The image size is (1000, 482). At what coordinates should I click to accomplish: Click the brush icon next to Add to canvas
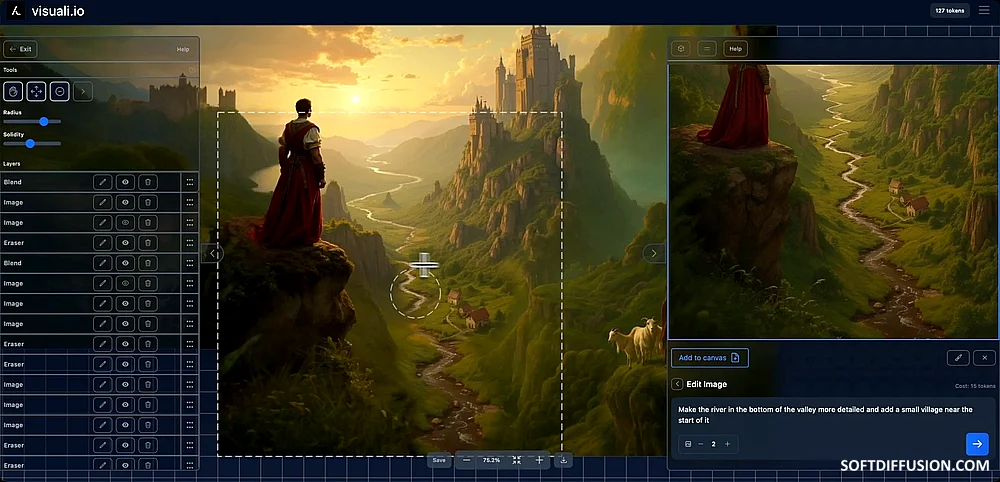(x=958, y=358)
